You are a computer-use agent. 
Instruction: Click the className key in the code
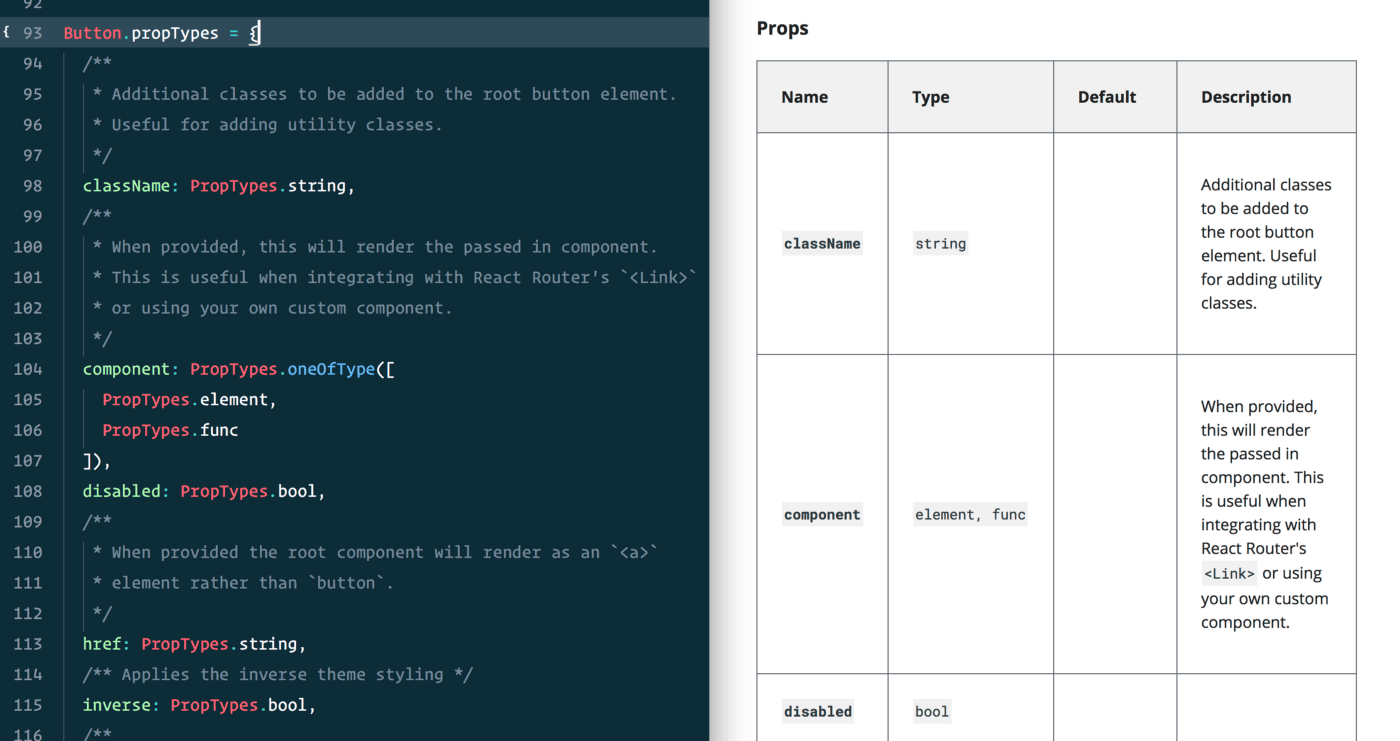point(126,186)
